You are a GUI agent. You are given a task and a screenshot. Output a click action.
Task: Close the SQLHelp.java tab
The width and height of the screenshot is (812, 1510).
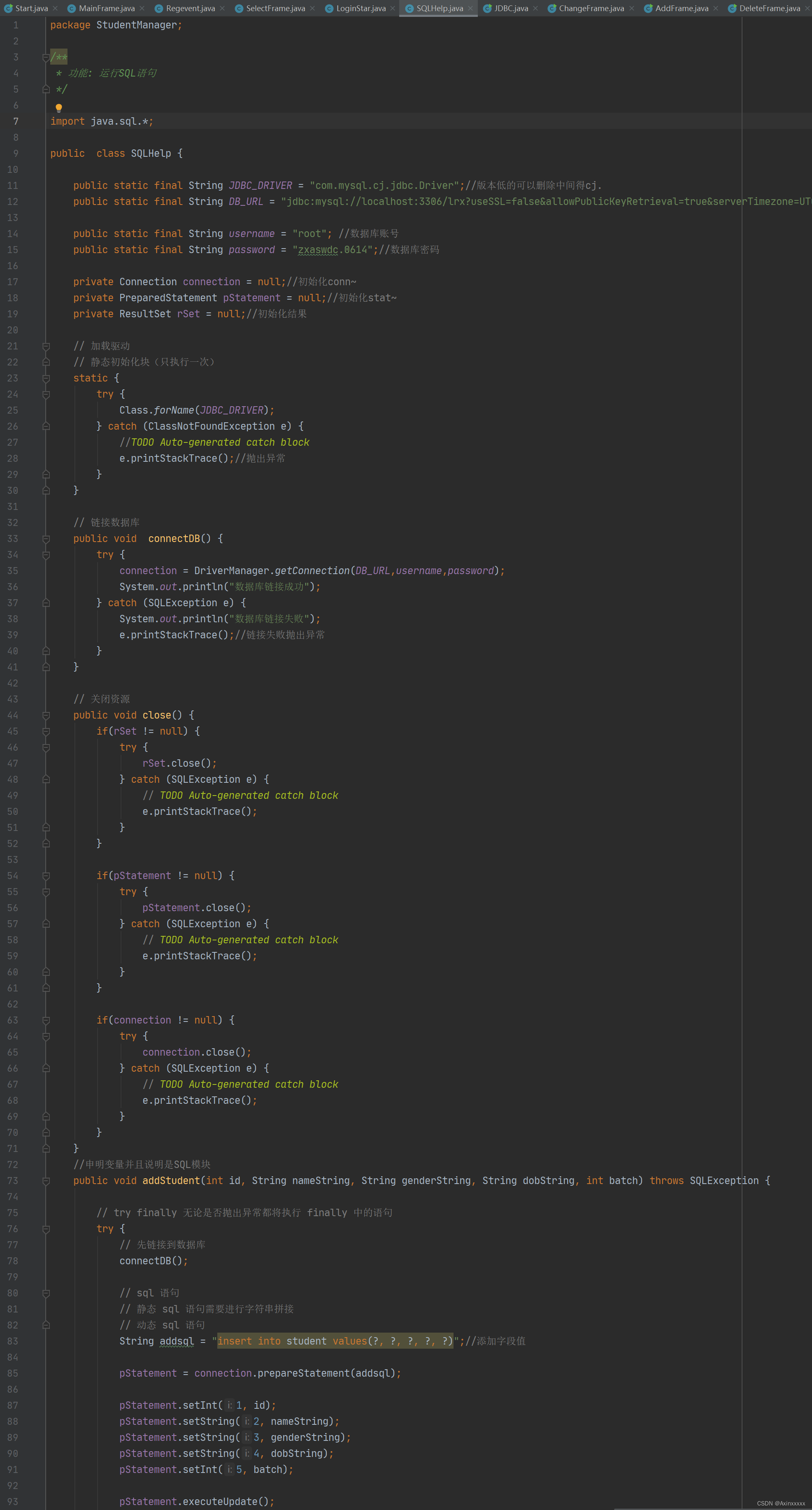tap(470, 8)
